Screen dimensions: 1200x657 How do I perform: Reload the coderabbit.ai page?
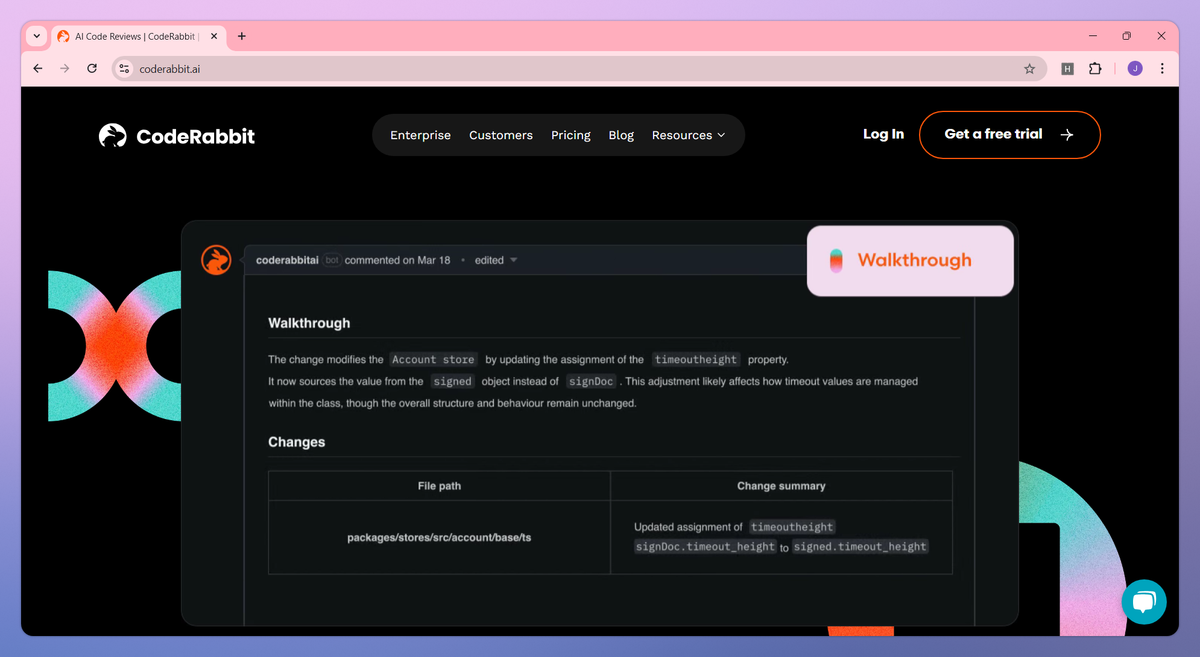(92, 69)
